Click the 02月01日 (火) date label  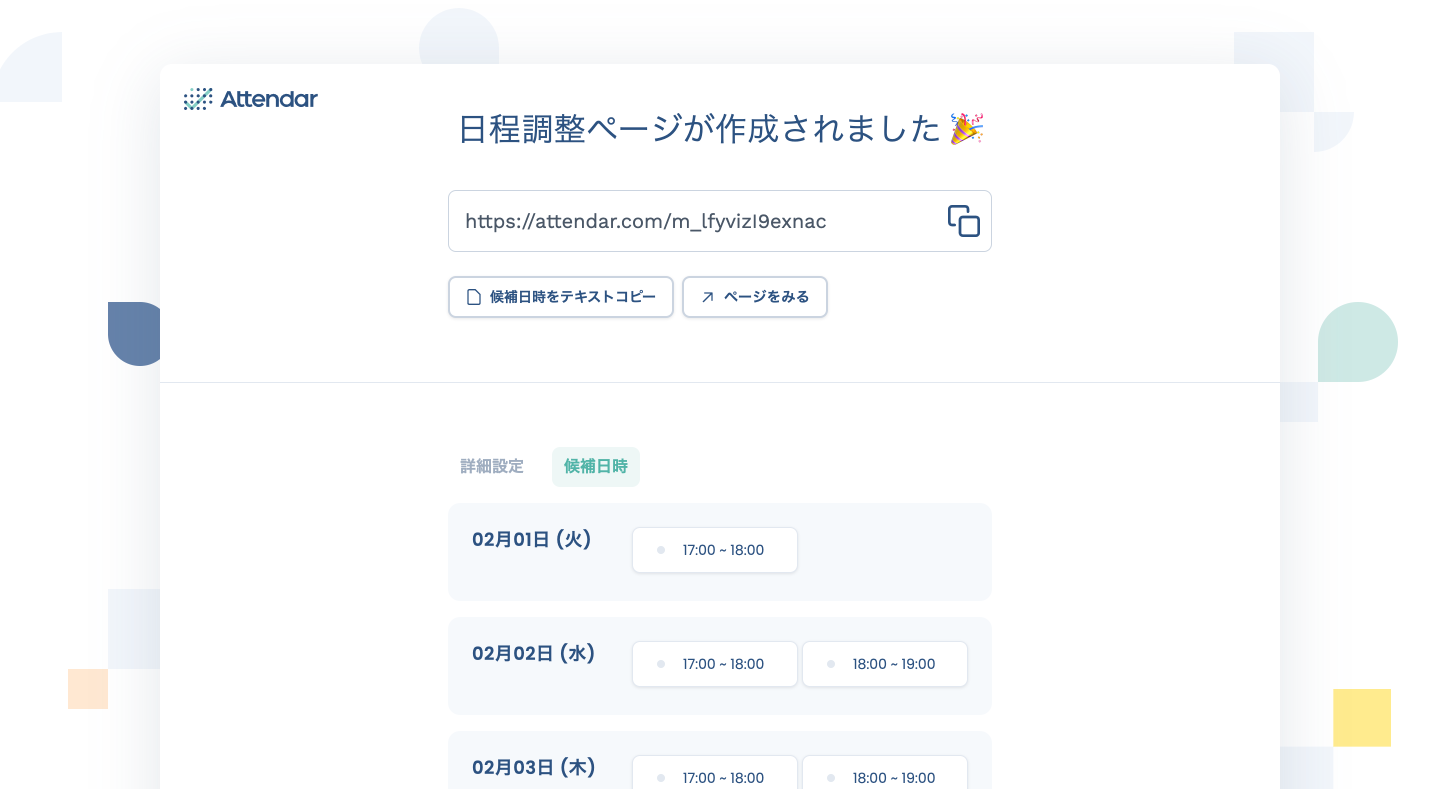(532, 540)
